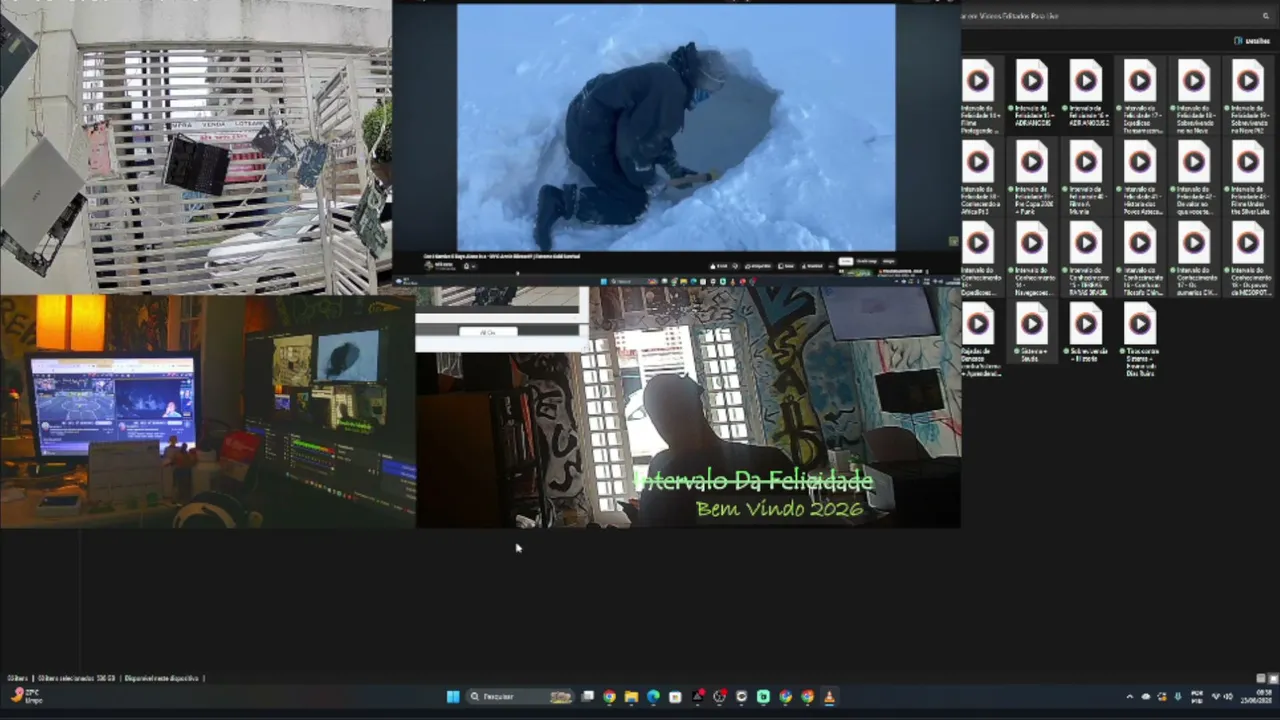Image resolution: width=1280 pixels, height=720 pixels.
Task: Select the Conhecimento 16 Confucio Filosofia file
Action: tap(1140, 259)
